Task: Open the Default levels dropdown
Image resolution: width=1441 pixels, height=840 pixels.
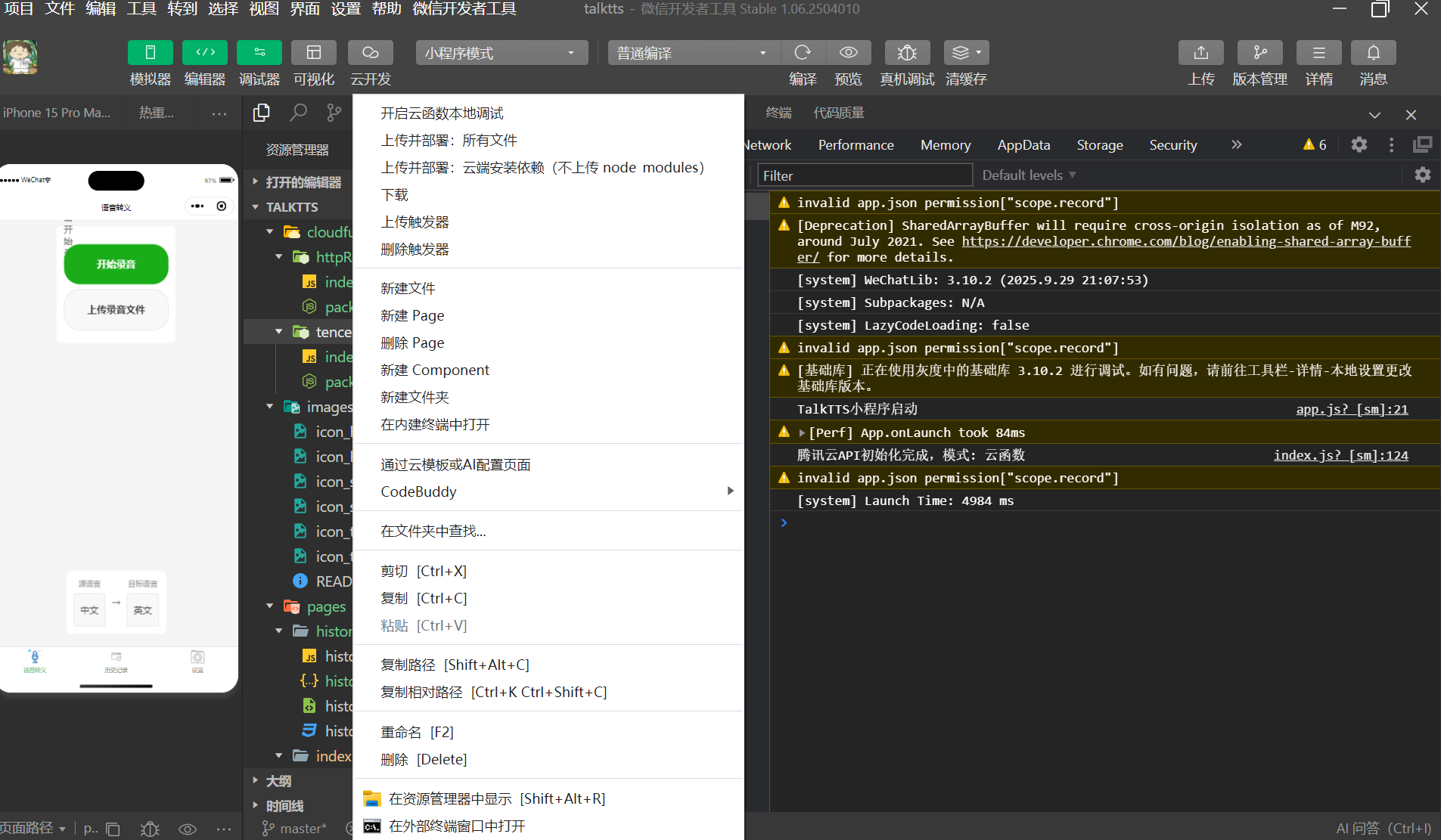Action: (1029, 175)
